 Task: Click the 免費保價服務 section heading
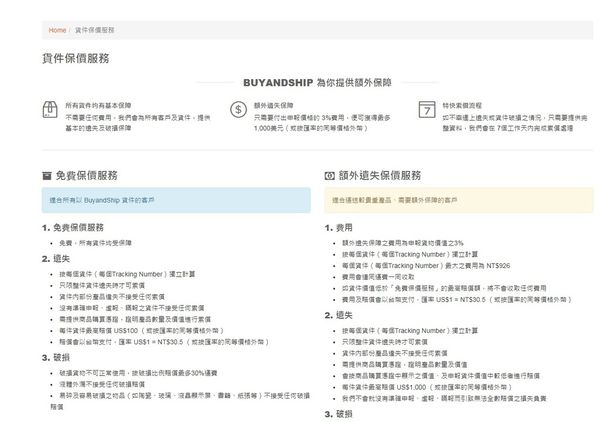tap(96, 175)
